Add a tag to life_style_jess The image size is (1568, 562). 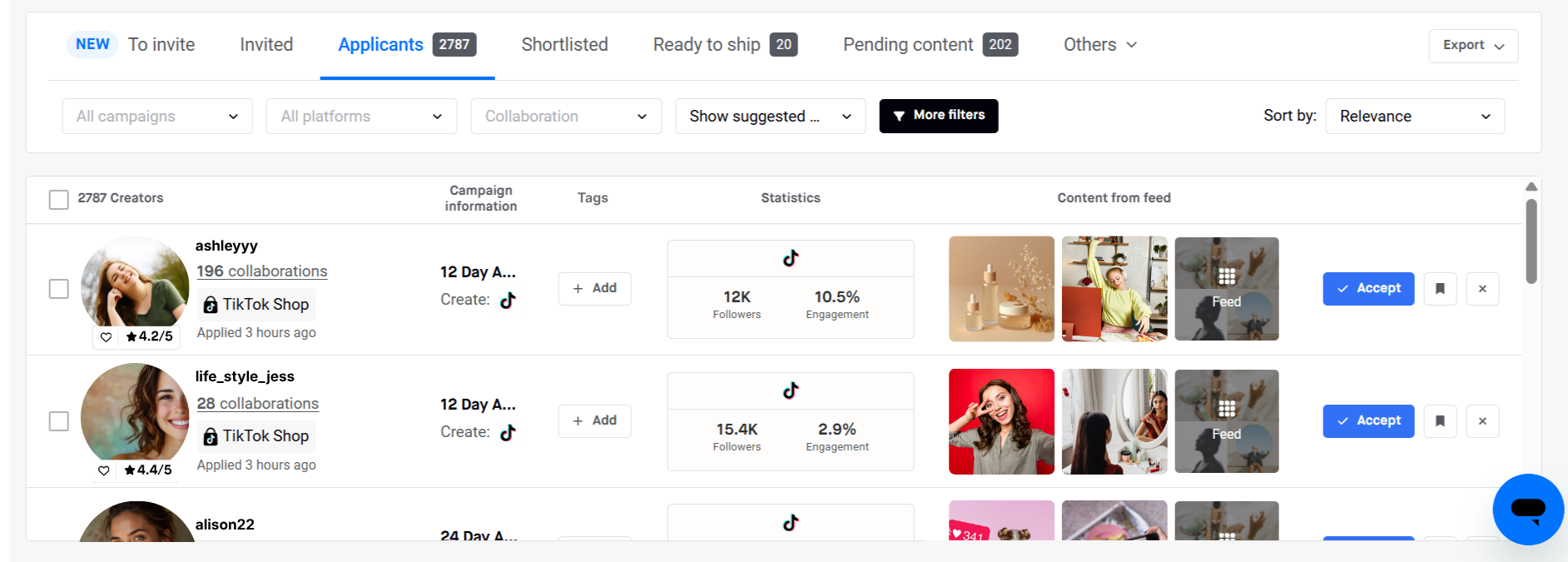594,421
